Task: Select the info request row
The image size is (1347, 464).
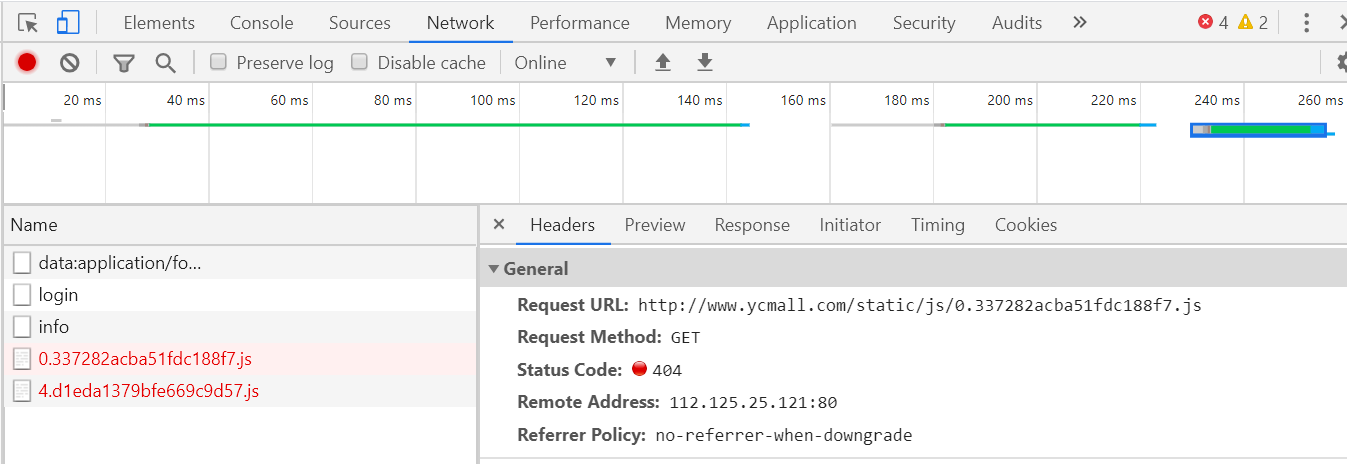Action: (240, 327)
